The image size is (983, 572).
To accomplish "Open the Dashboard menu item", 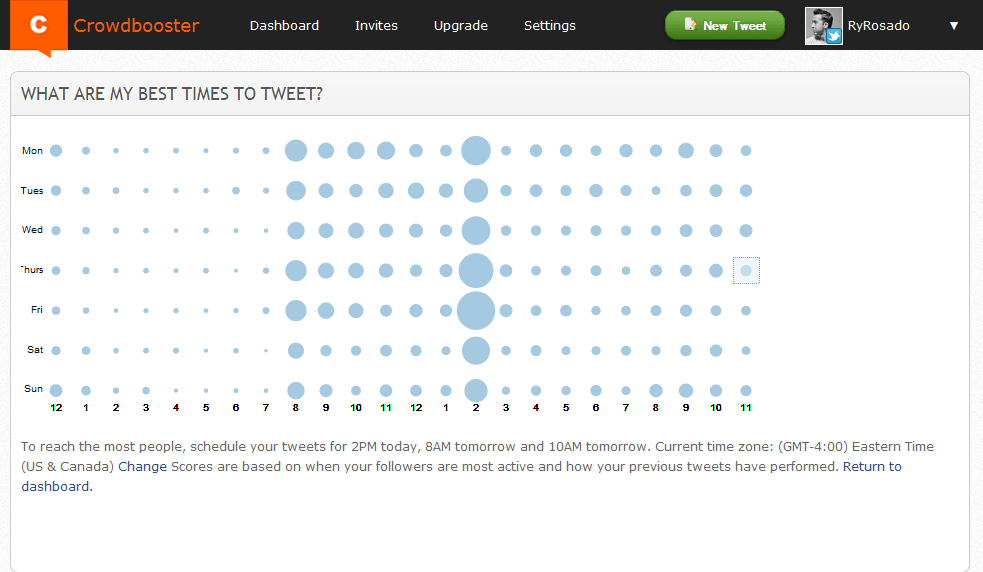I will point(284,26).
